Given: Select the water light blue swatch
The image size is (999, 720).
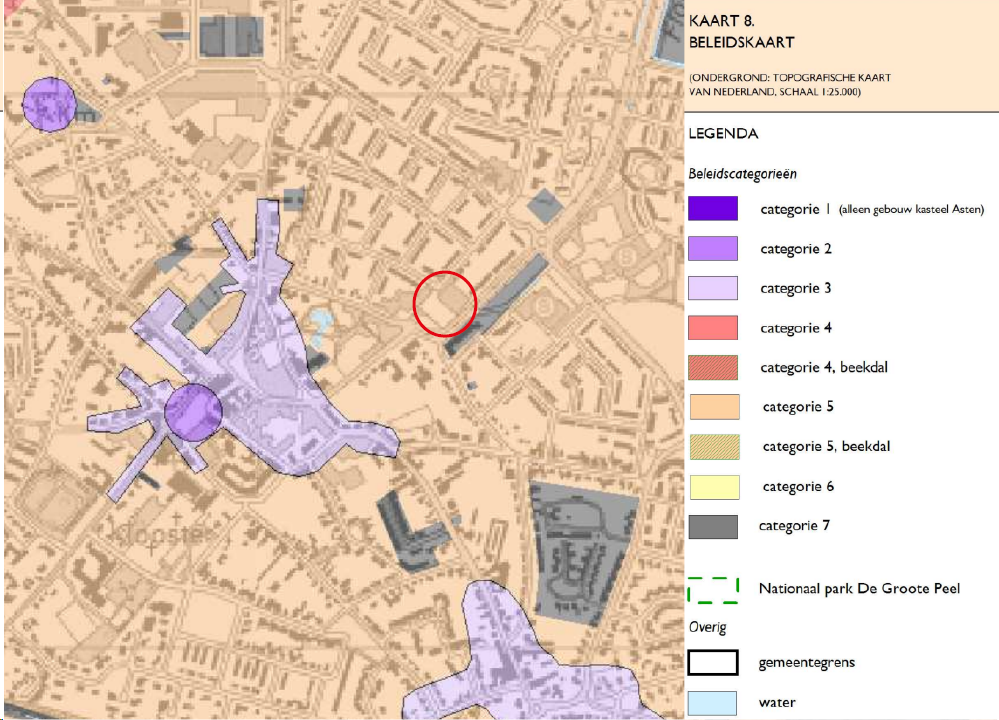Looking at the screenshot, I should (712, 702).
